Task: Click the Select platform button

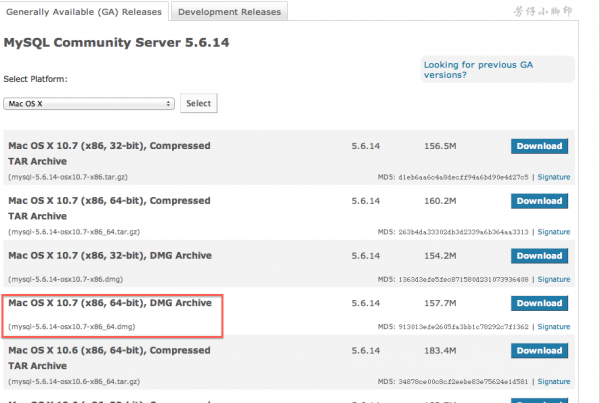Action: point(199,103)
